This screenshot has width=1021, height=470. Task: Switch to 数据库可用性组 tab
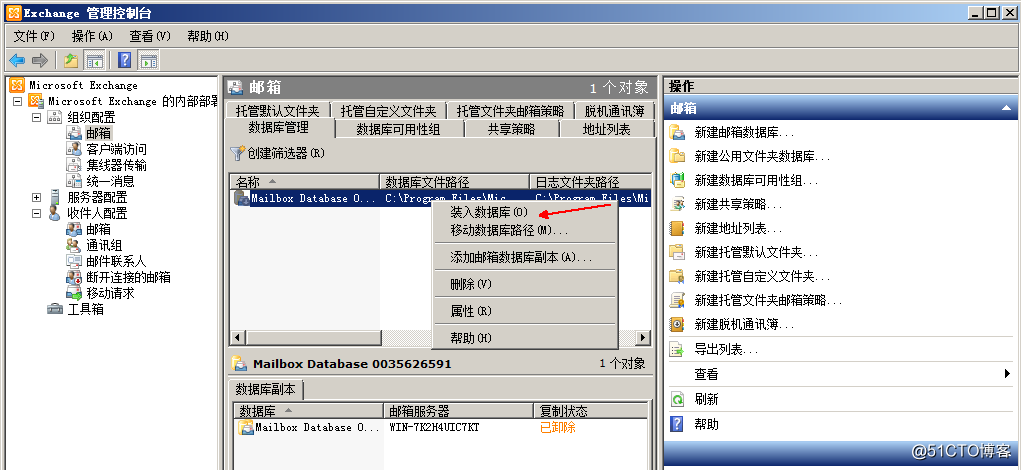tap(399, 130)
